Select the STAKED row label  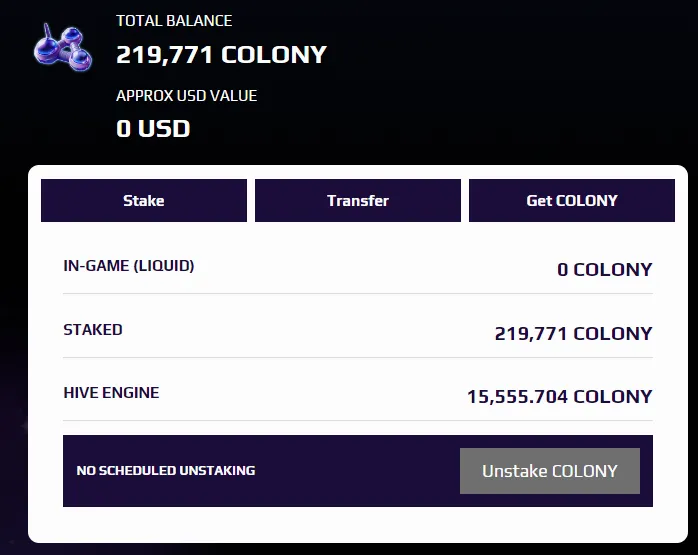[x=93, y=330]
